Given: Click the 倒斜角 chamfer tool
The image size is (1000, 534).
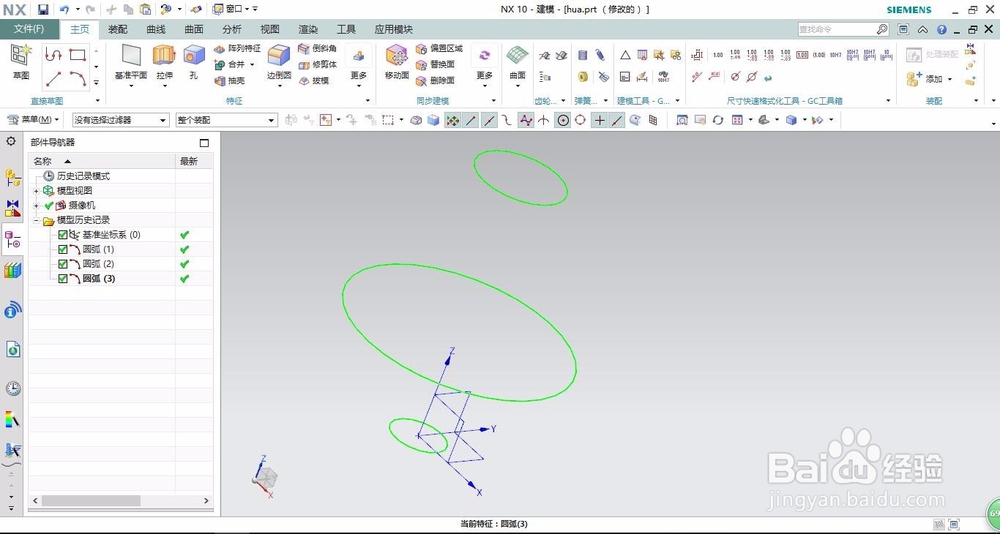Looking at the screenshot, I should tap(317, 48).
